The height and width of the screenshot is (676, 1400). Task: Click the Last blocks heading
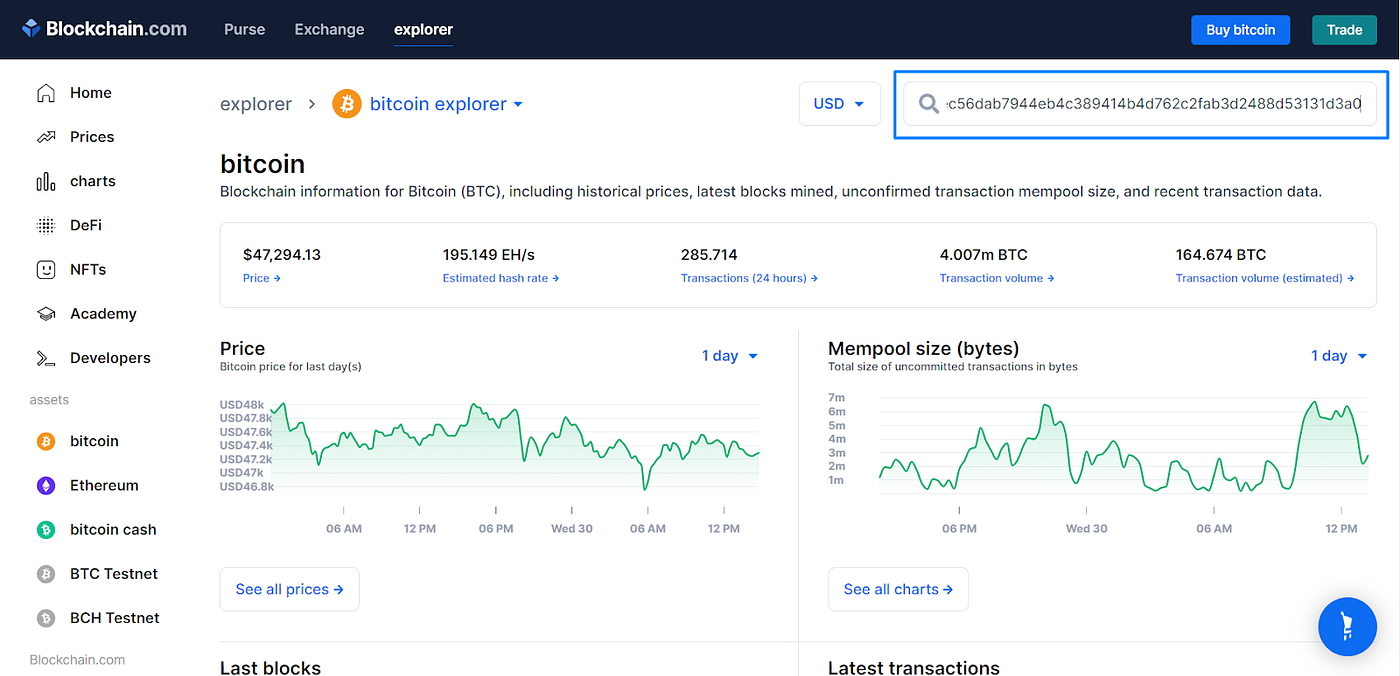point(270,667)
